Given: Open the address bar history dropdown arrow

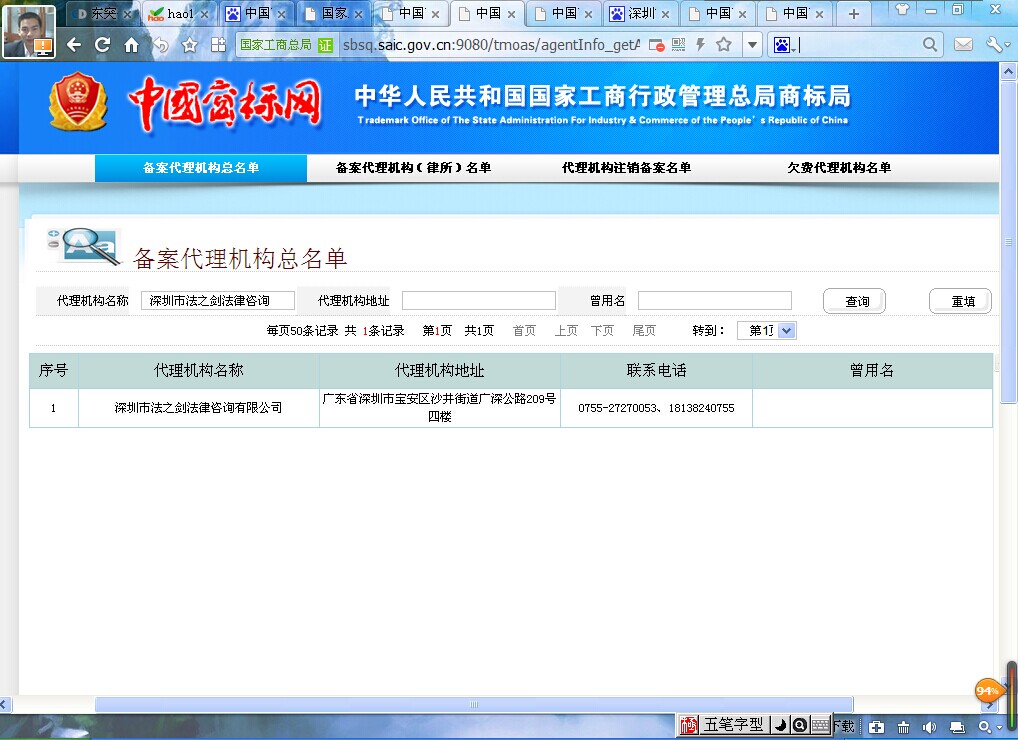Looking at the screenshot, I should click(752, 45).
